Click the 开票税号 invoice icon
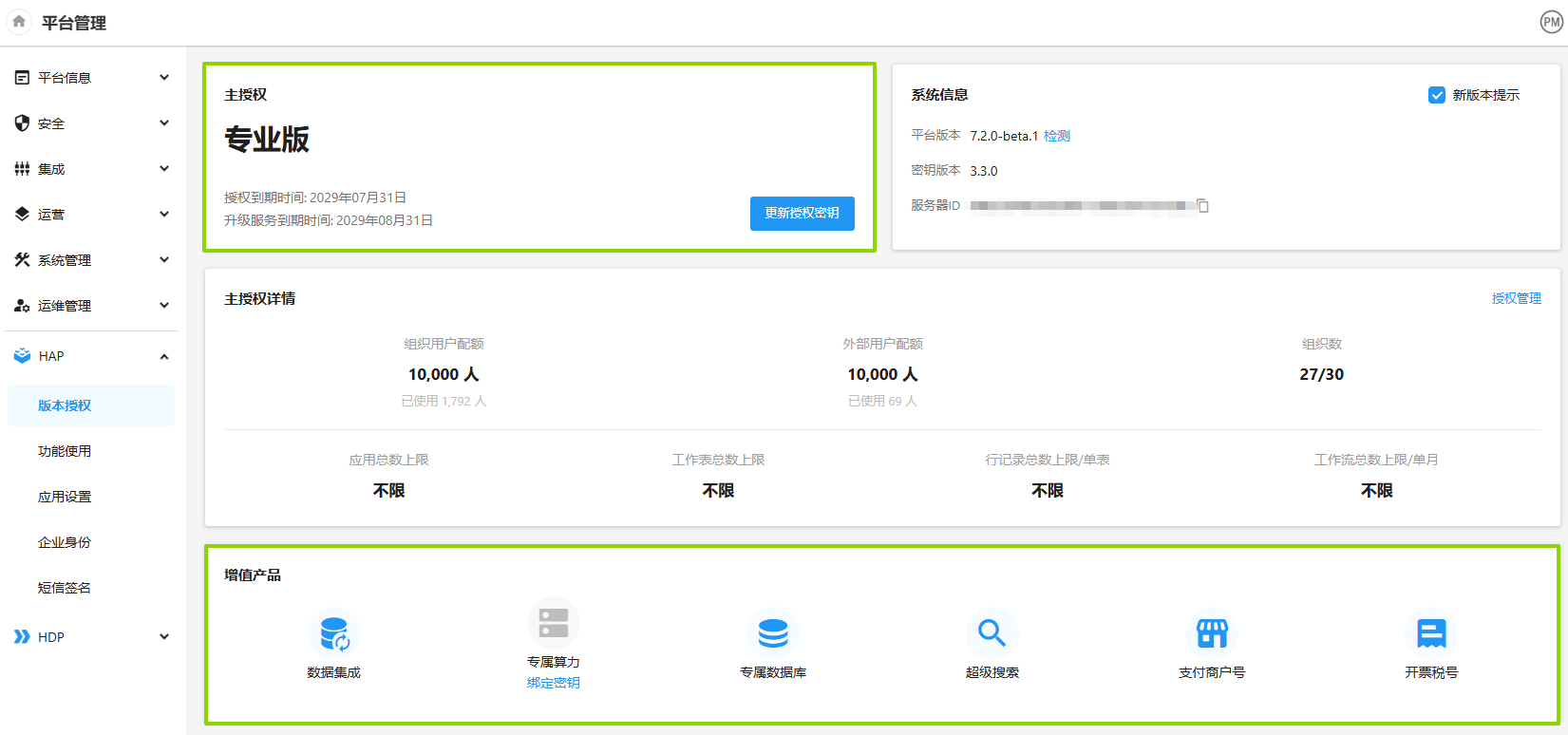This screenshot has width=1568, height=735. (1431, 633)
